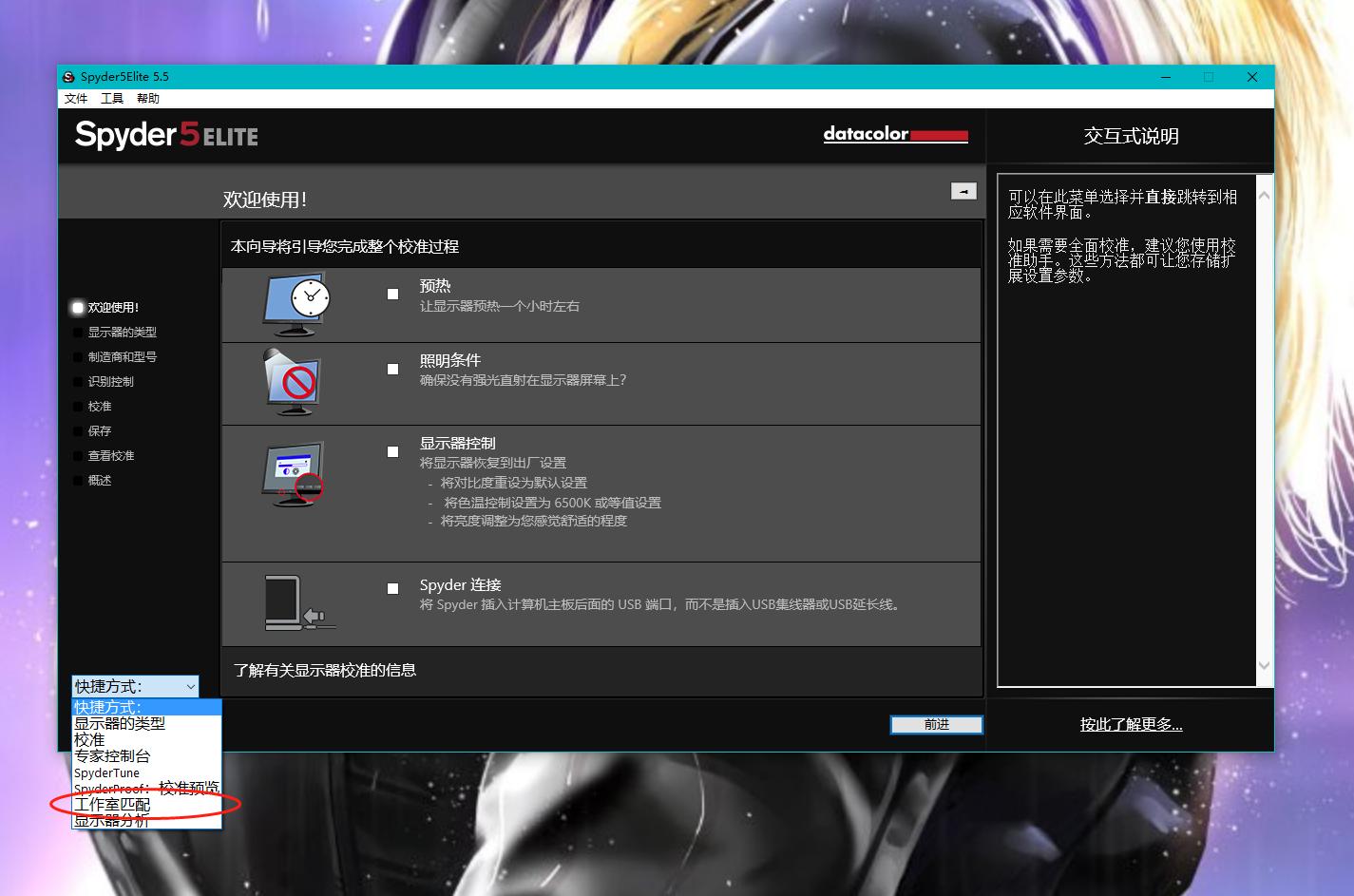The image size is (1354, 896).
Task: Click the Spyder5Elite title bar app icon
Action: coord(68,77)
